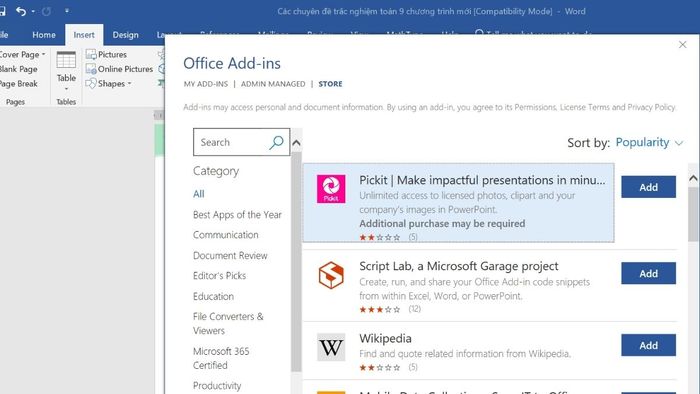700x394 pixels.
Task: Select File Converters & Viewers category
Action: click(228, 323)
